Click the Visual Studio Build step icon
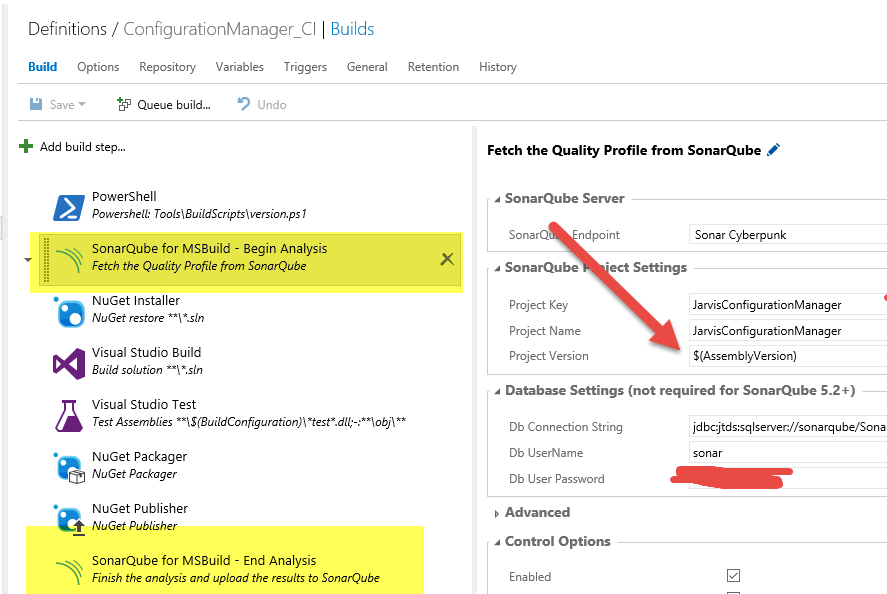The height and width of the screenshot is (594, 887). tap(69, 363)
